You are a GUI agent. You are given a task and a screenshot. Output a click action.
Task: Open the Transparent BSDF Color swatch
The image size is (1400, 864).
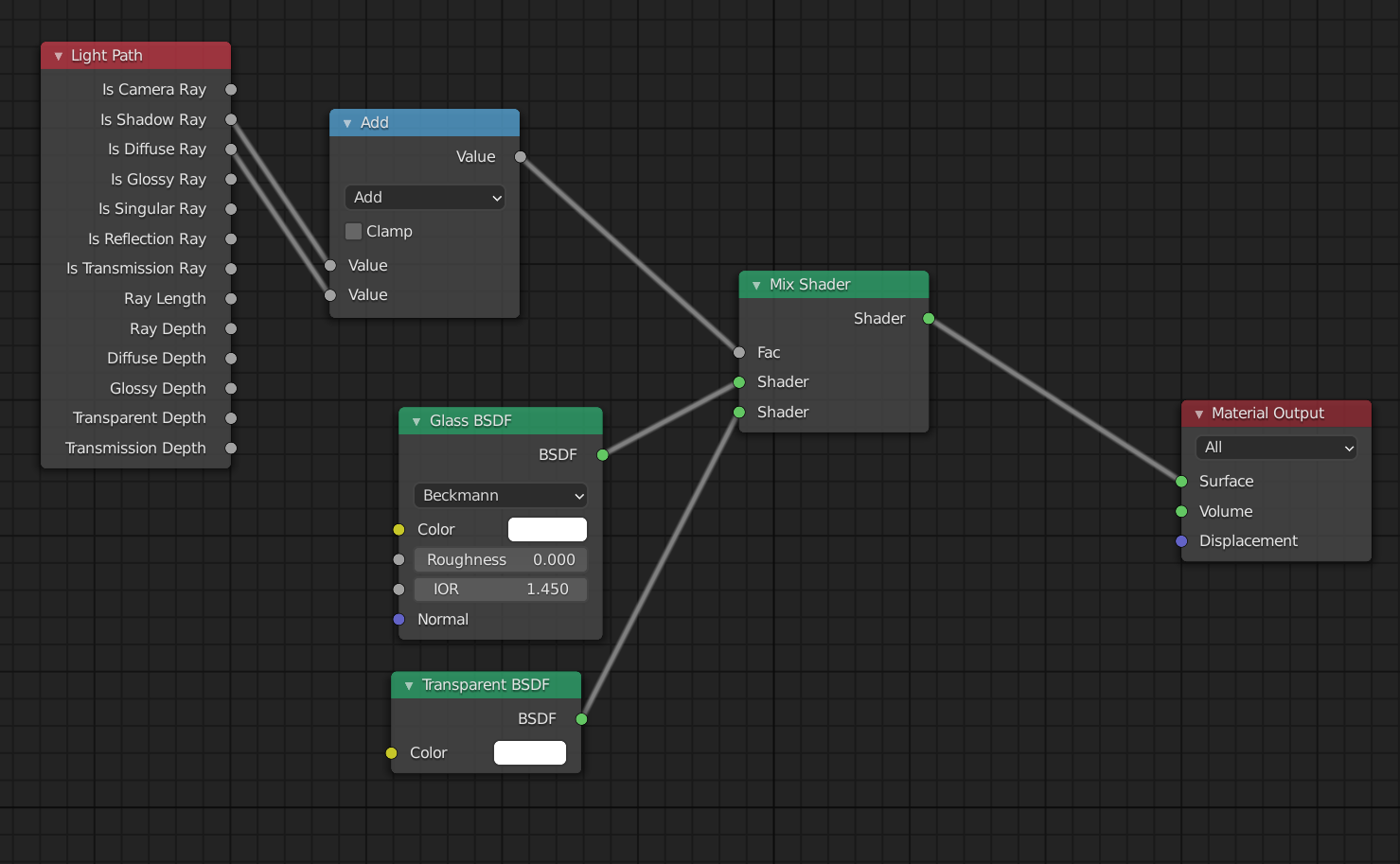[x=530, y=752]
